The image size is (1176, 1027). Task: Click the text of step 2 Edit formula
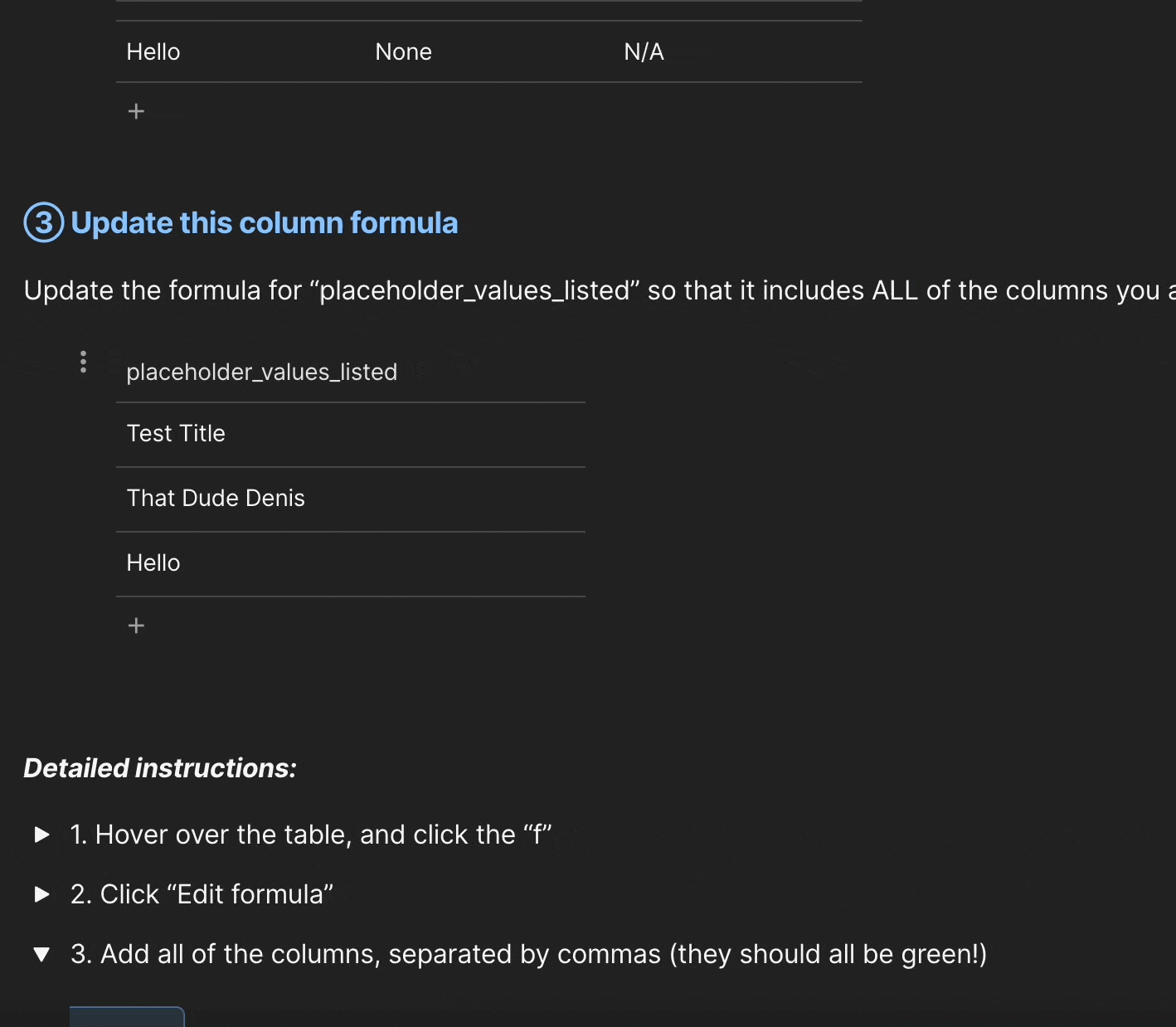[x=202, y=894]
